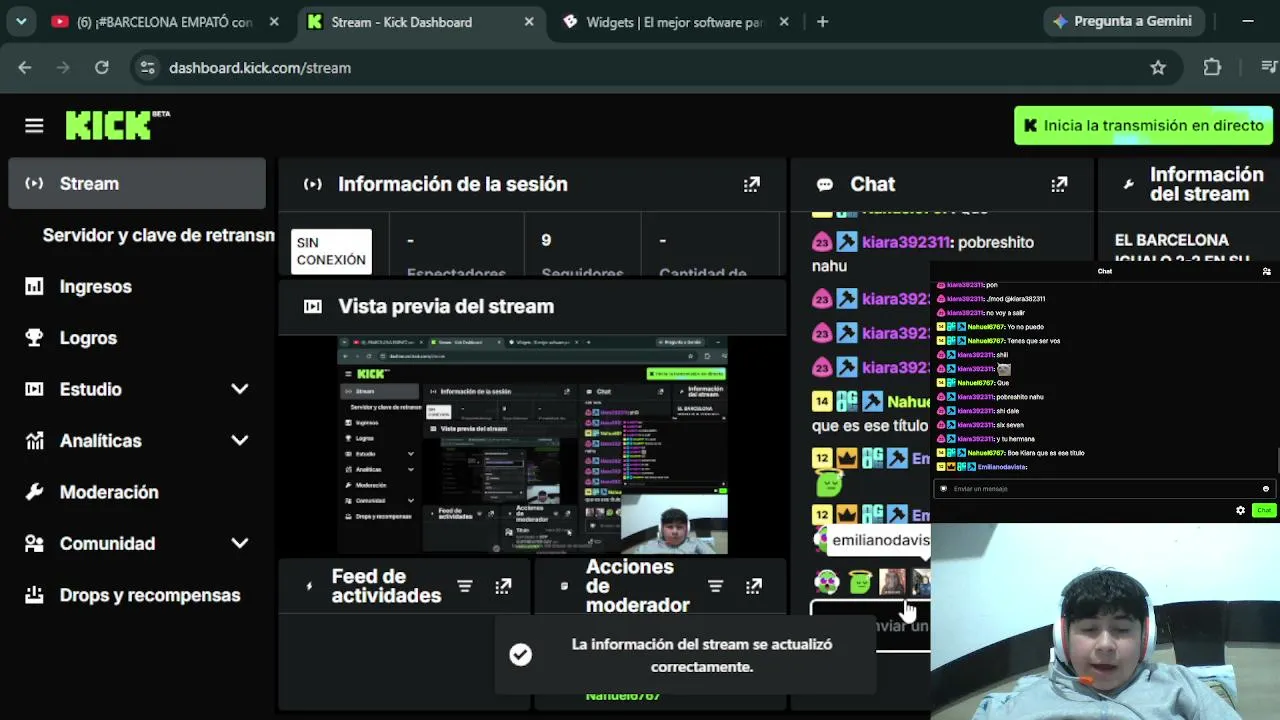Click Inicia la transmisión en directo
Viewport: 1280px width, 720px height.
[x=1143, y=126]
